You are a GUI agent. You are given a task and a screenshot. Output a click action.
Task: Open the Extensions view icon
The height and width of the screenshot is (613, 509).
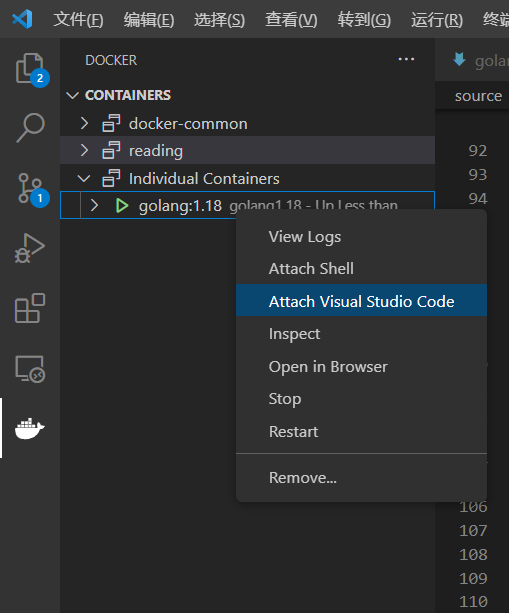click(30, 308)
